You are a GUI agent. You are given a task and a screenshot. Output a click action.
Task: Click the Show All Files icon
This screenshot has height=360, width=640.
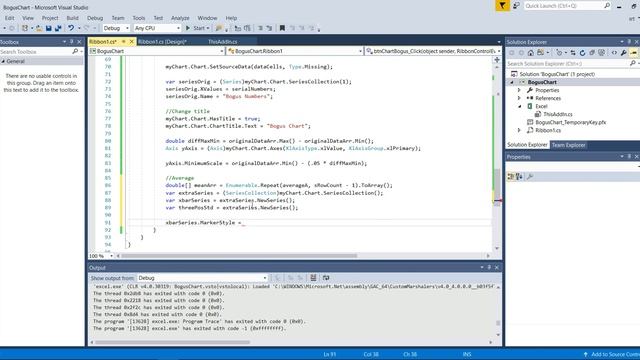pyautogui.click(x=601, y=53)
